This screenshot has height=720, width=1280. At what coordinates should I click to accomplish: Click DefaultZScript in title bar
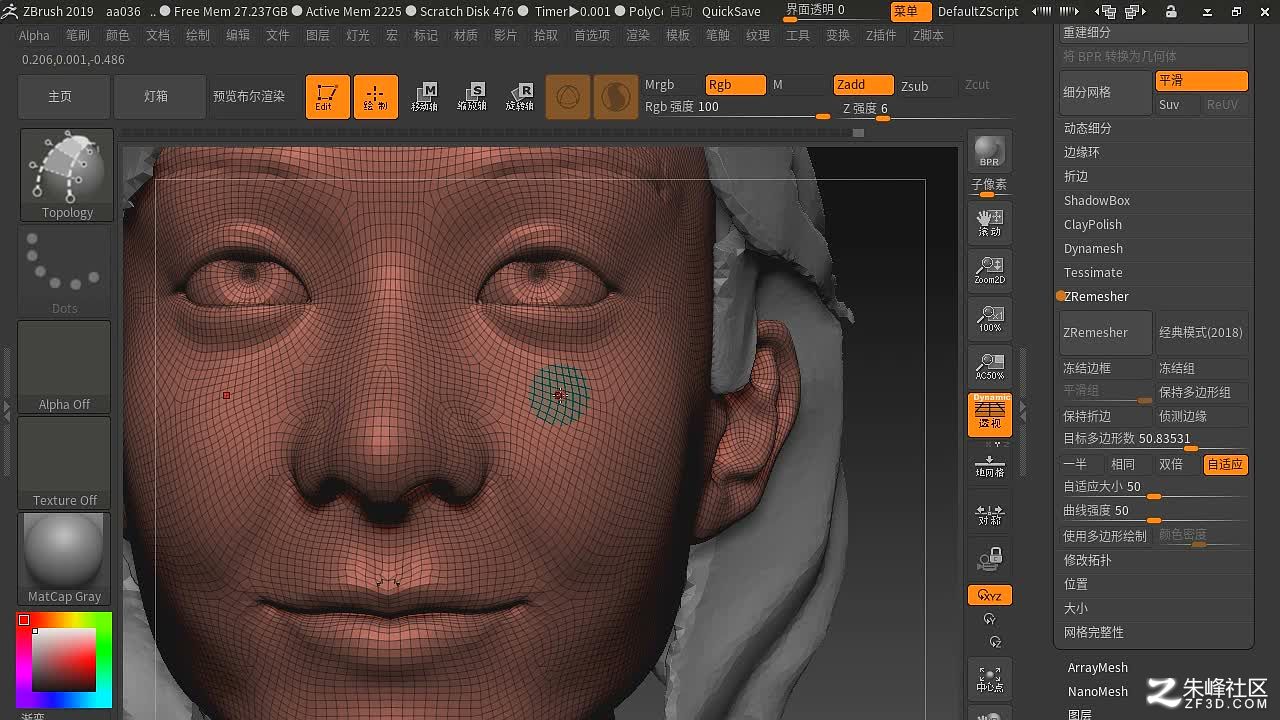(x=978, y=12)
